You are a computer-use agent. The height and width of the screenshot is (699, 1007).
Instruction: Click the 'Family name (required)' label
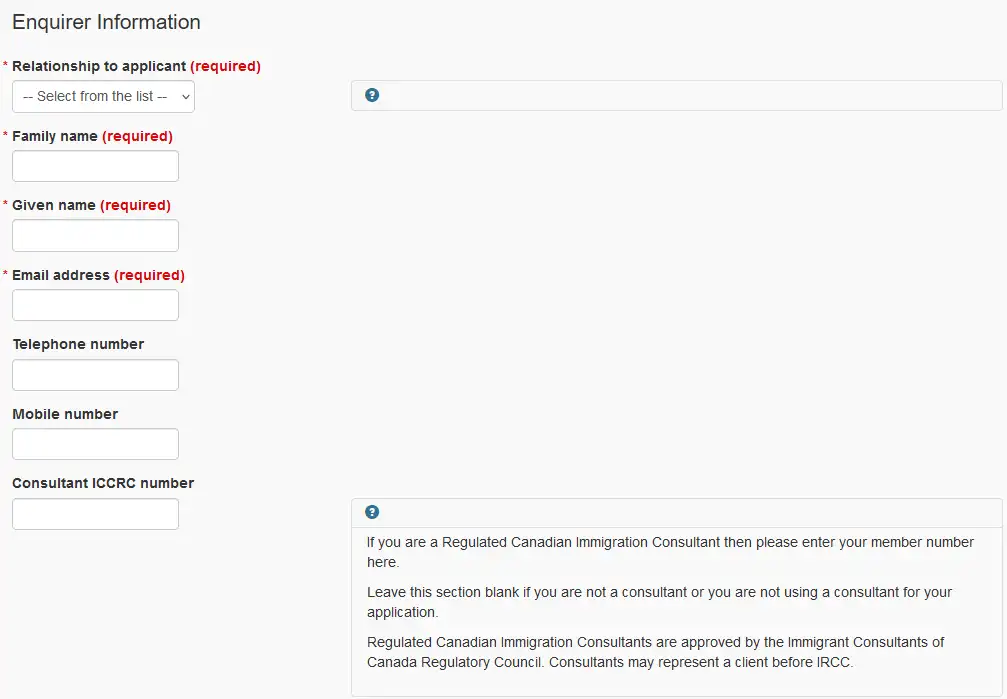pos(92,136)
